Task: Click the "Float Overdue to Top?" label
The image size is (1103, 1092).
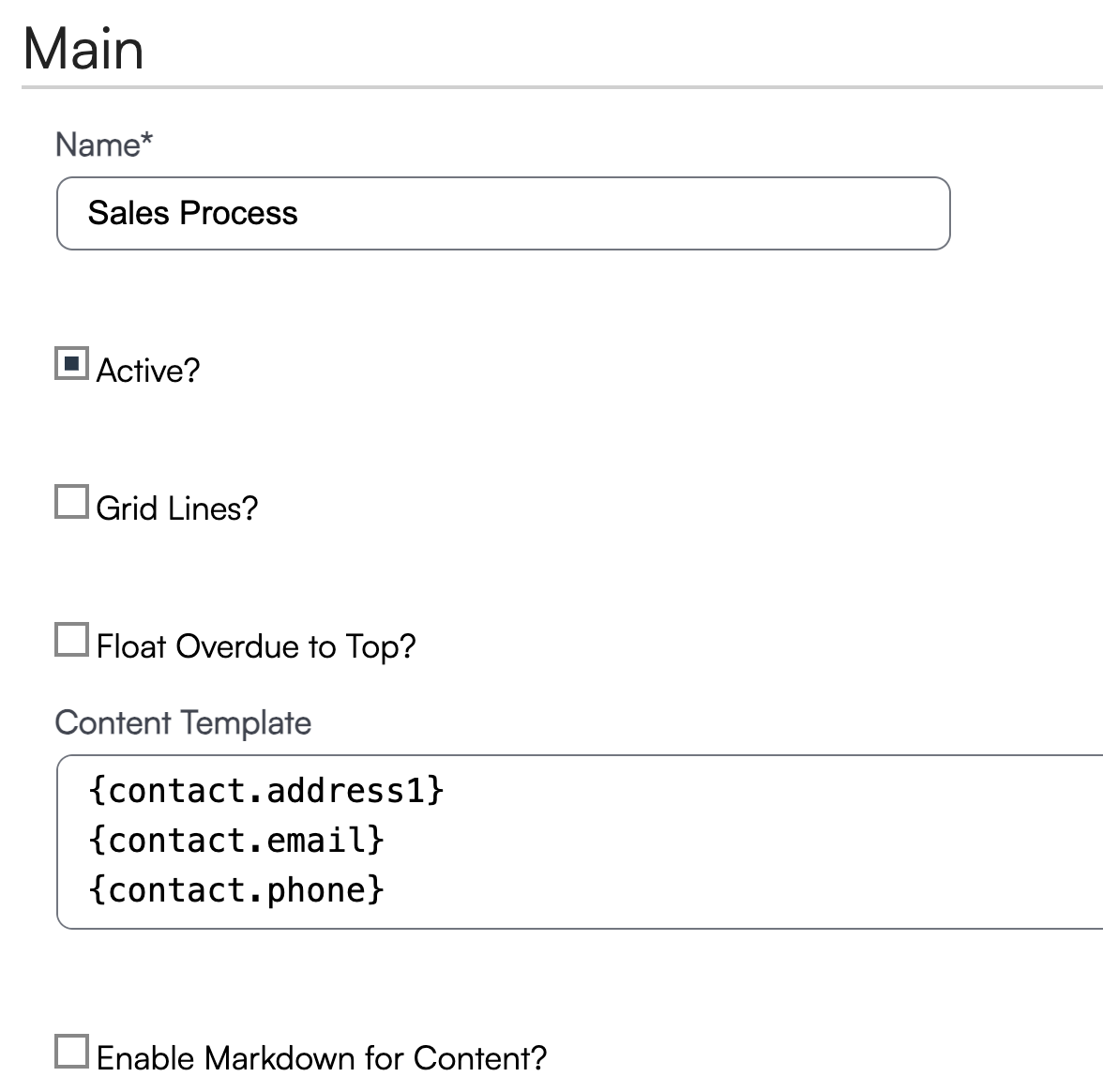Action: click(x=256, y=646)
